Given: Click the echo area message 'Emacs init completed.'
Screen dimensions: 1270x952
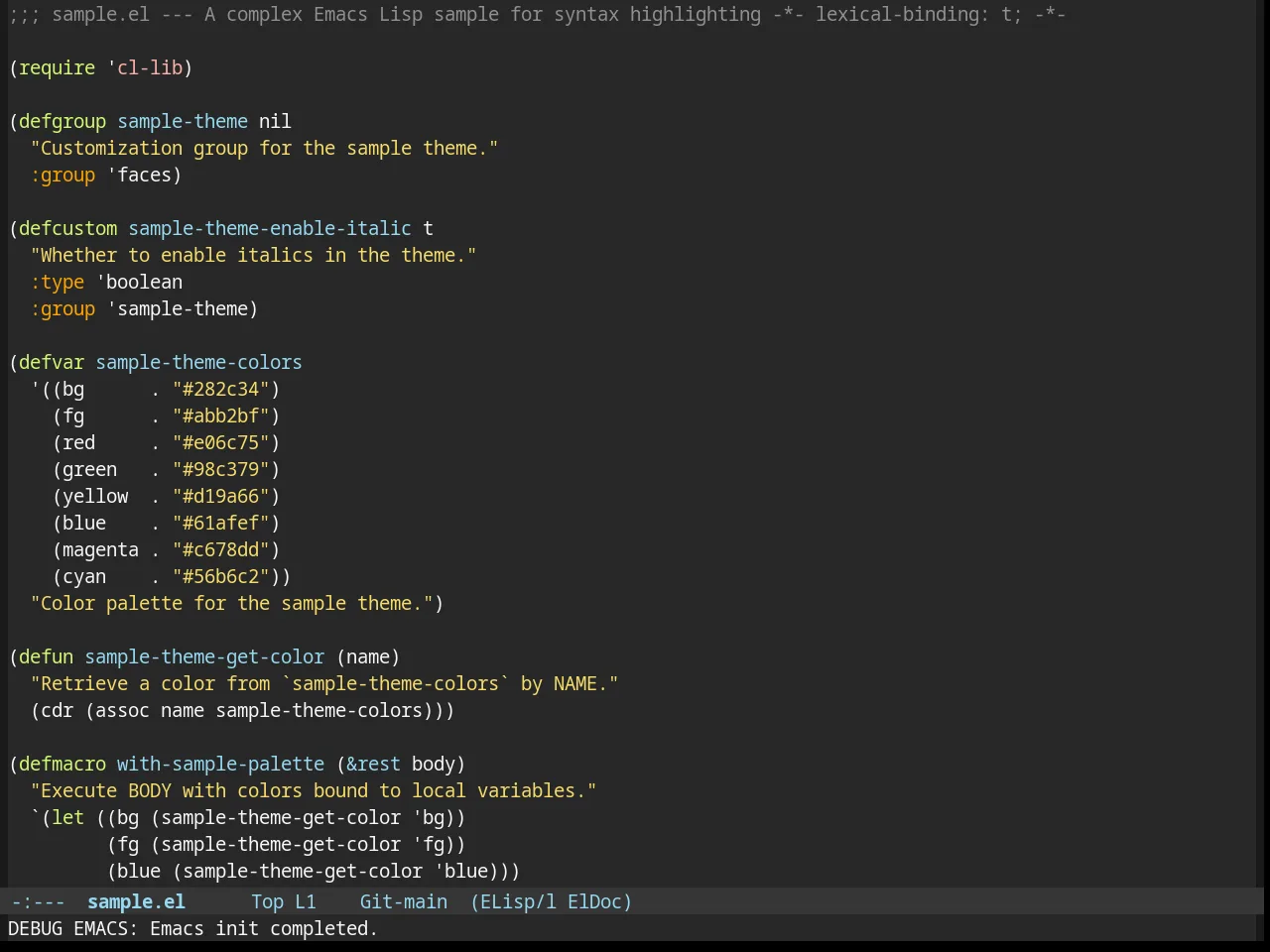Looking at the screenshot, I should [x=264, y=928].
